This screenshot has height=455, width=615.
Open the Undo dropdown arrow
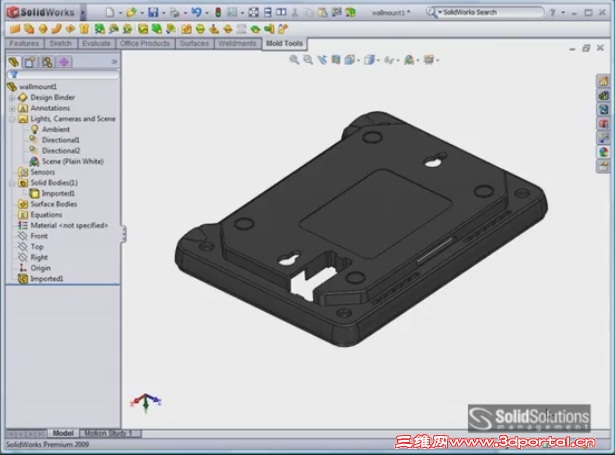coord(207,13)
